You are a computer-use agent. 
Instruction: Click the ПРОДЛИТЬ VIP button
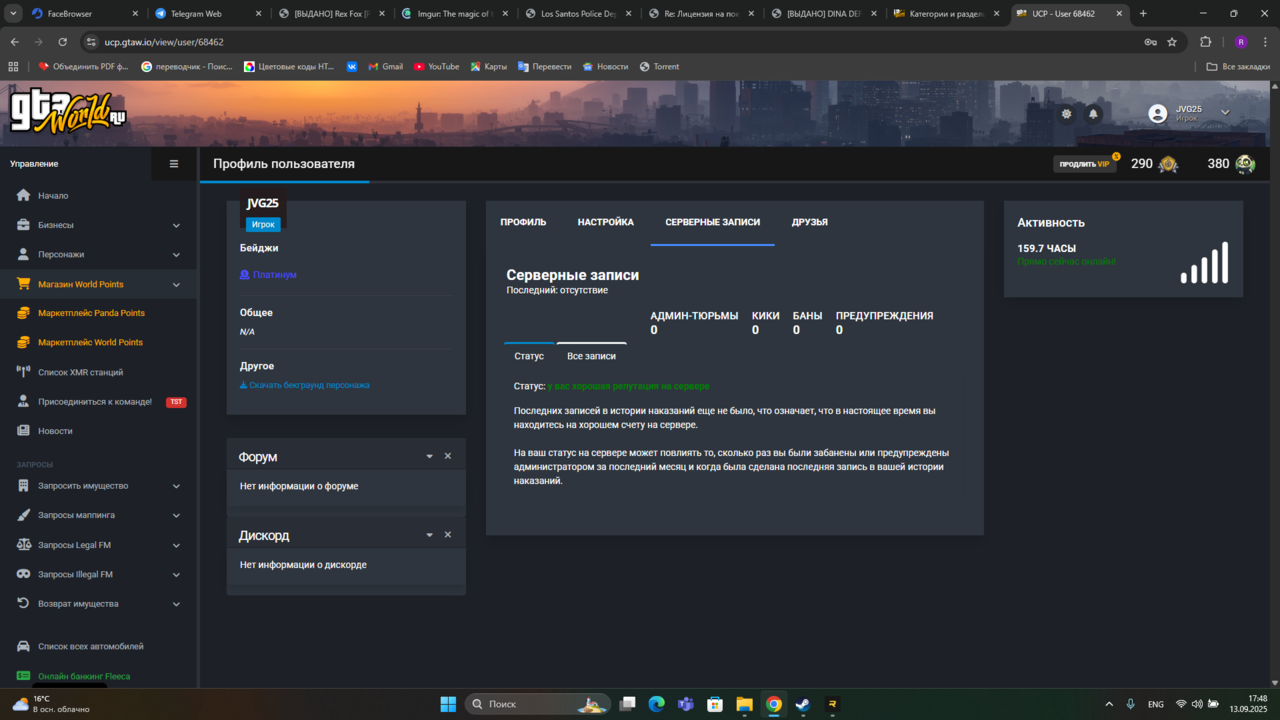click(x=1084, y=164)
